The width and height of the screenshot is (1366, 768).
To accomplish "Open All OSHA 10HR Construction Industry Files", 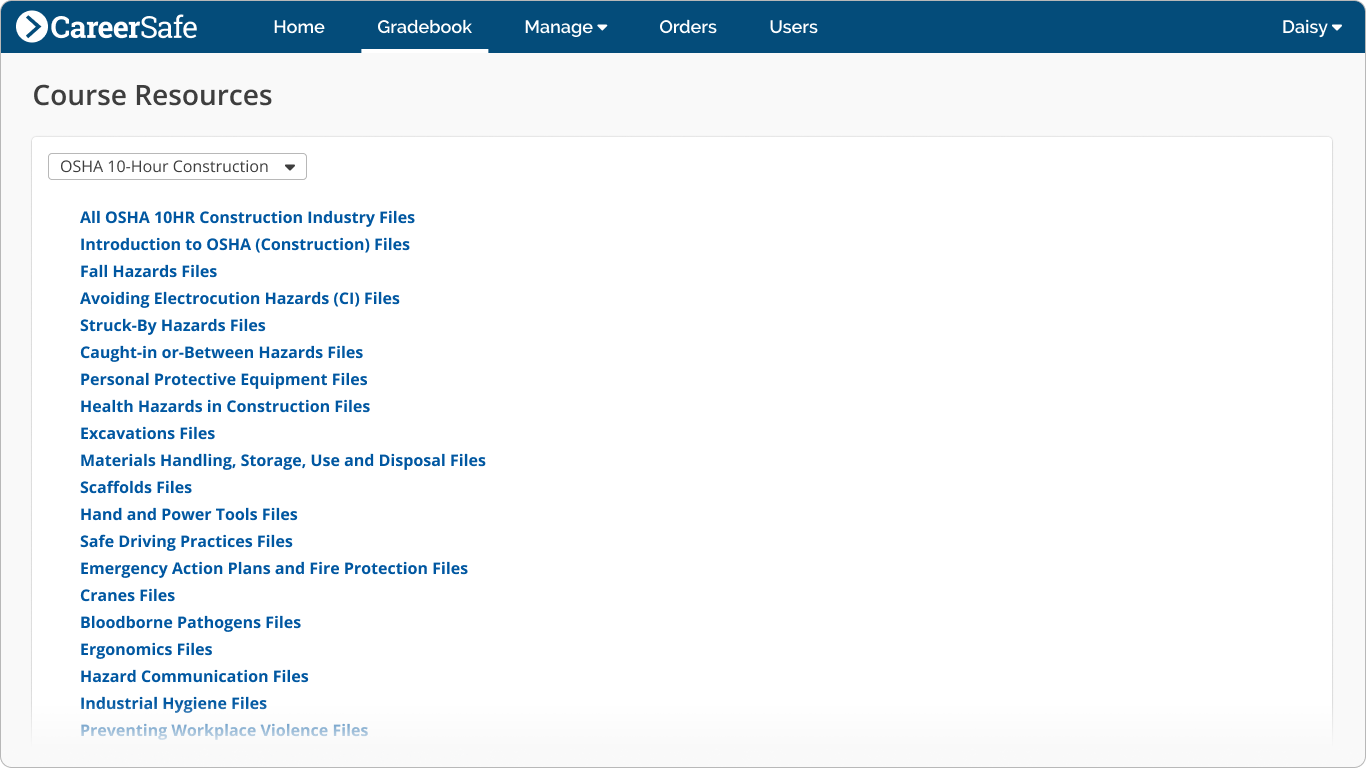I will click(247, 217).
